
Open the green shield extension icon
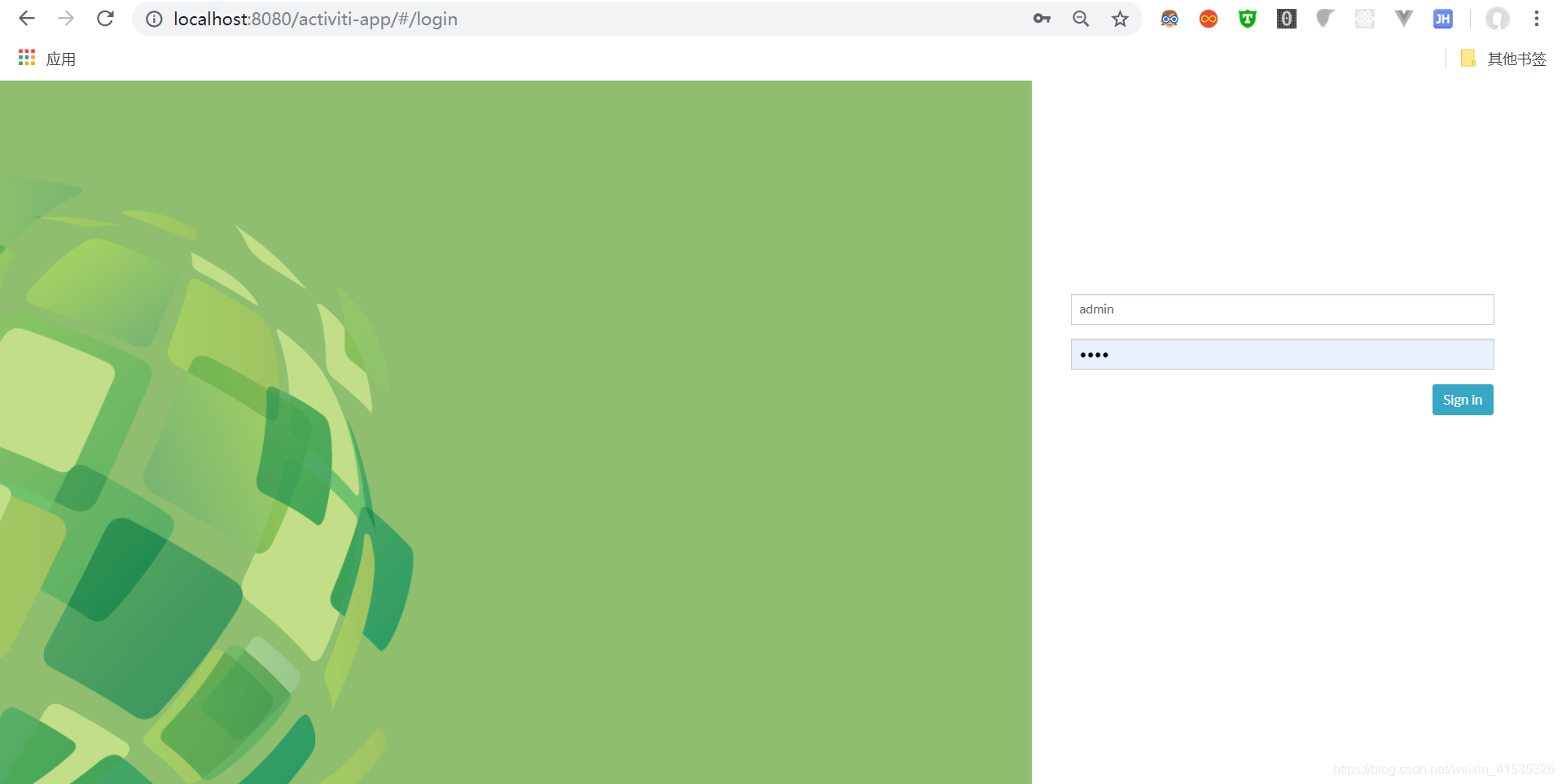click(x=1248, y=19)
